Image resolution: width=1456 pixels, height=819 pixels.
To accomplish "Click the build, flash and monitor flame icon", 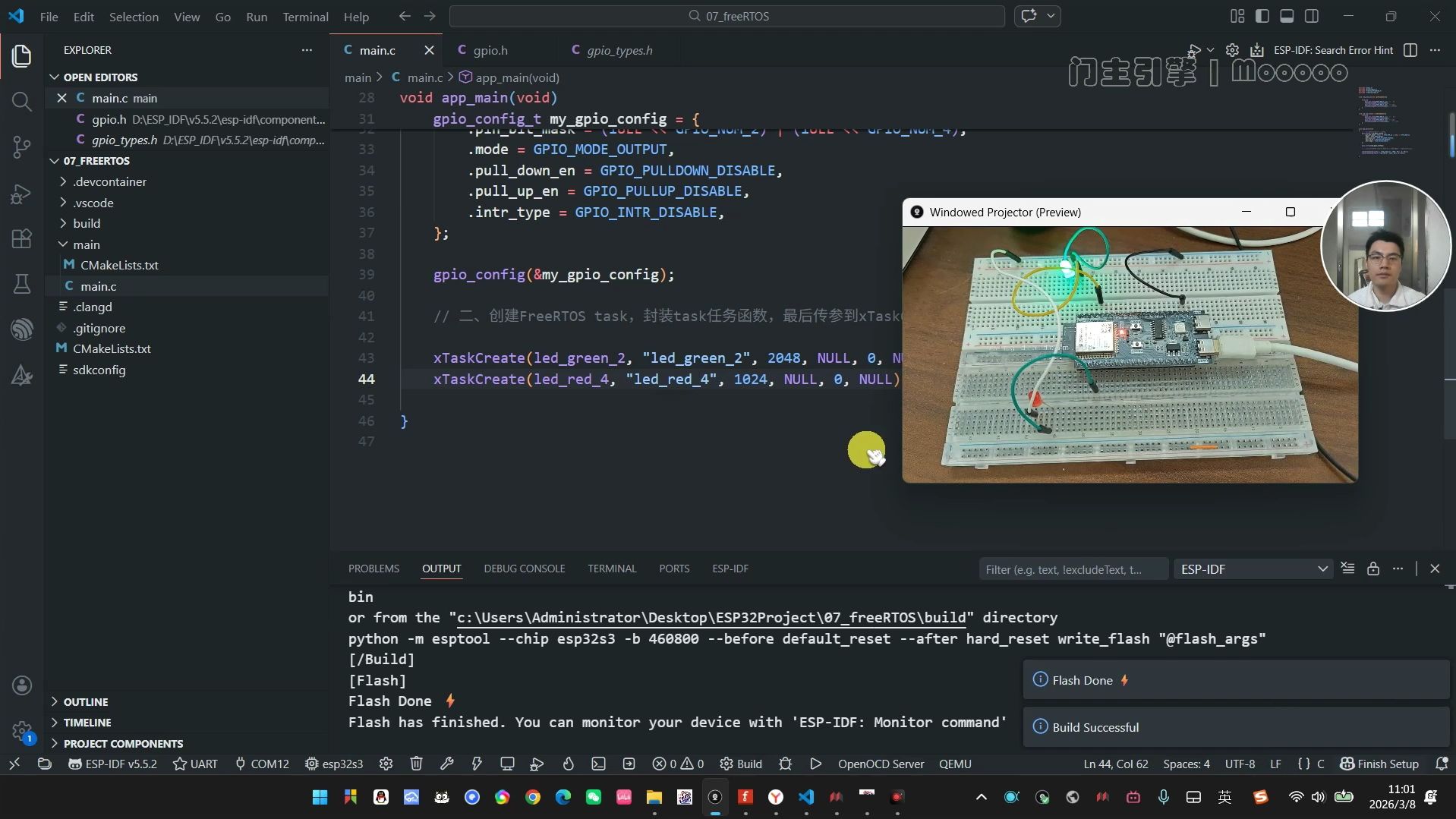I will (568, 764).
